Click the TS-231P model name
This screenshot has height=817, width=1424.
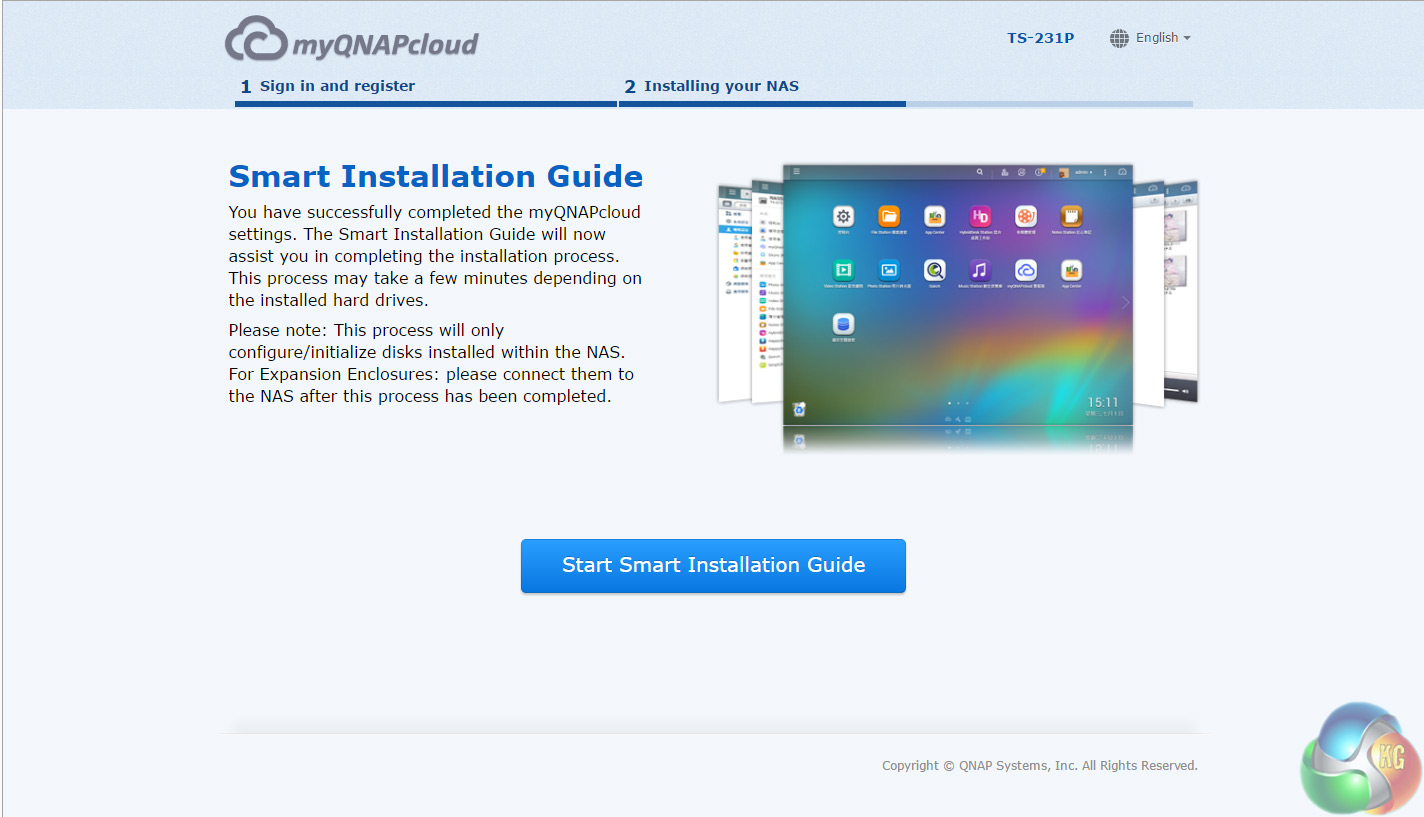coord(1041,38)
